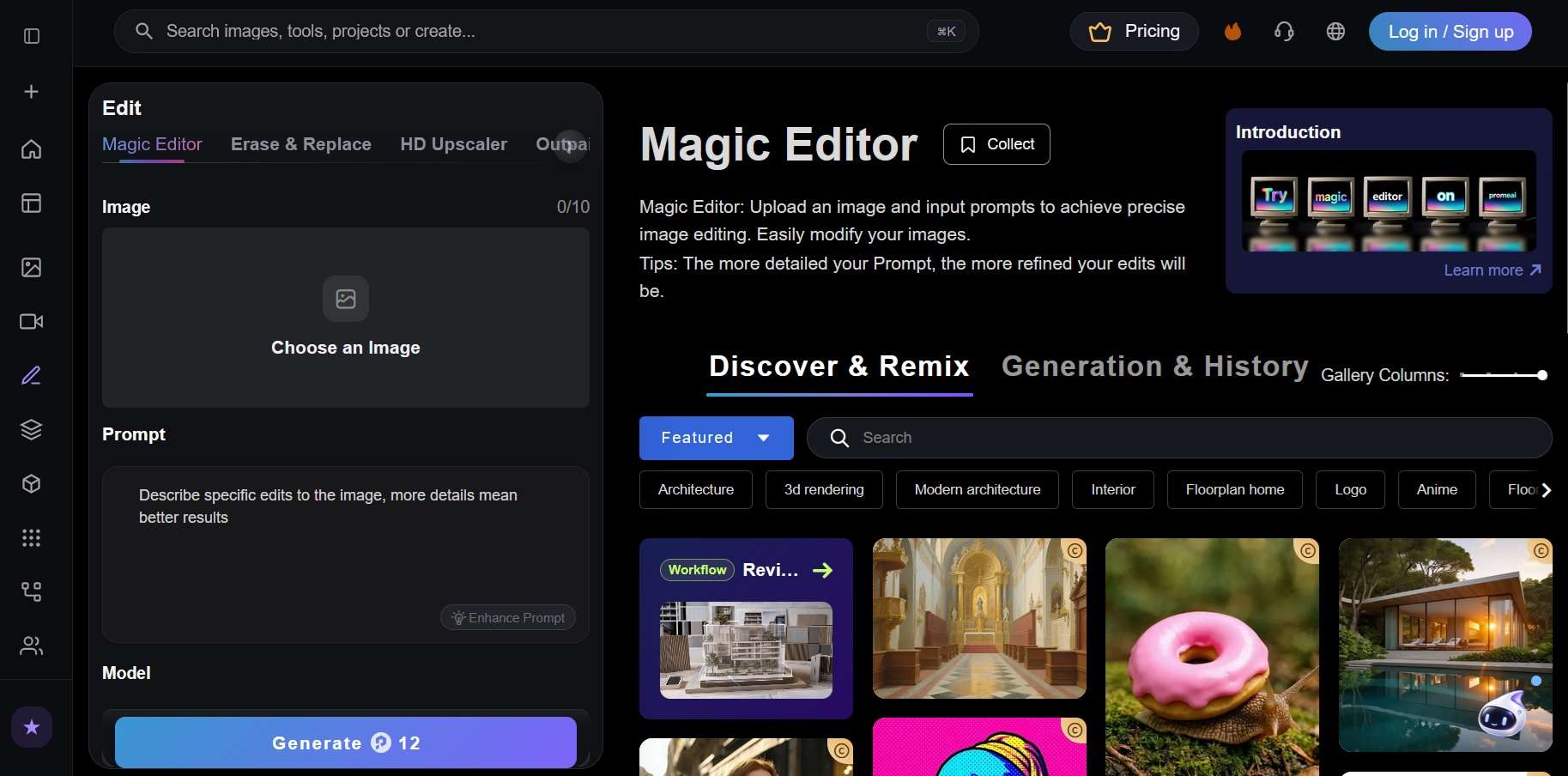Switch to Magic Editor tab

(x=152, y=144)
